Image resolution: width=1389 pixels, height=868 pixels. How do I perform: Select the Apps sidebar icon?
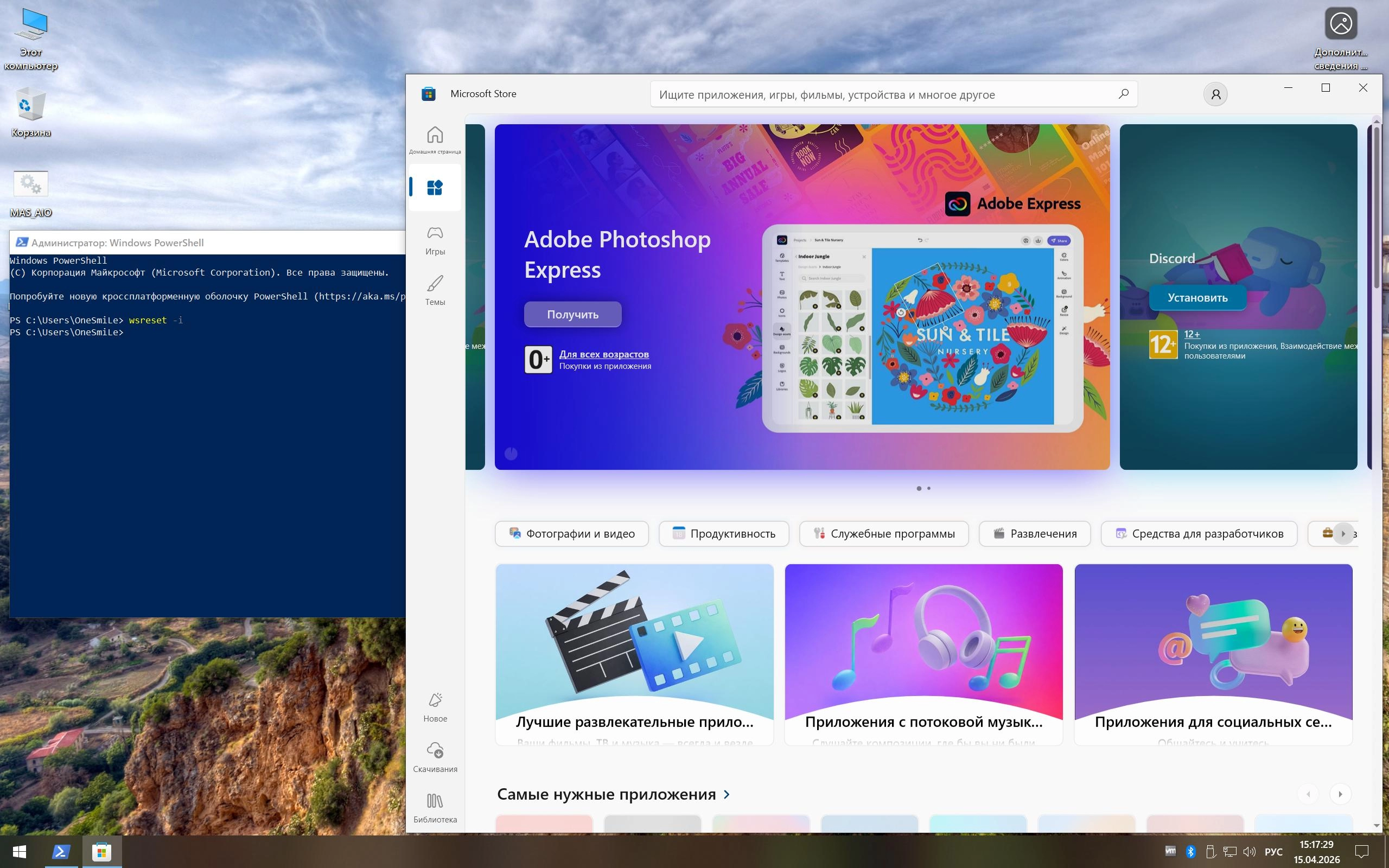point(435,188)
